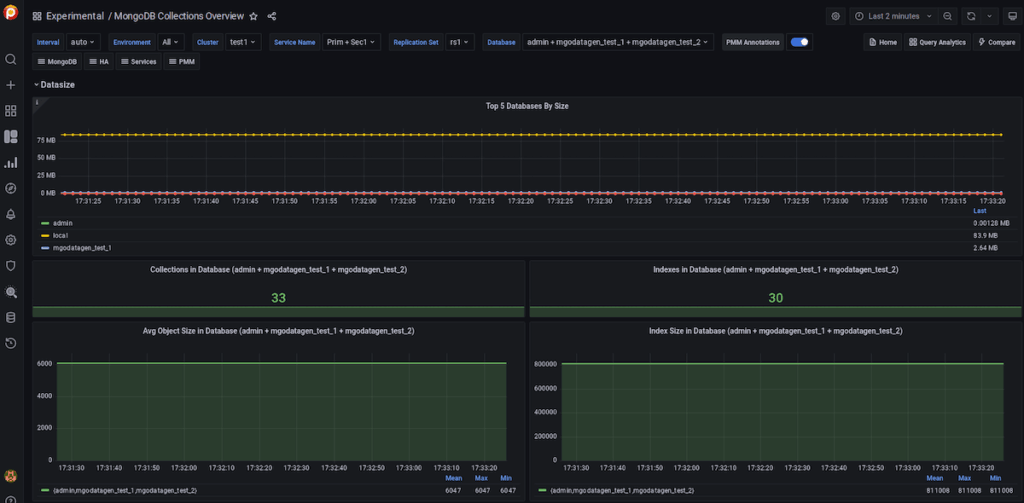
Task: Click the collections count value 33
Action: point(278,298)
